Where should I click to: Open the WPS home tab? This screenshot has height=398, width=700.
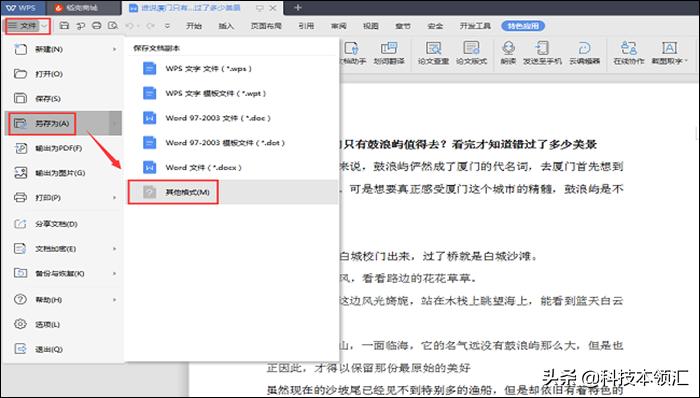pos(22,8)
